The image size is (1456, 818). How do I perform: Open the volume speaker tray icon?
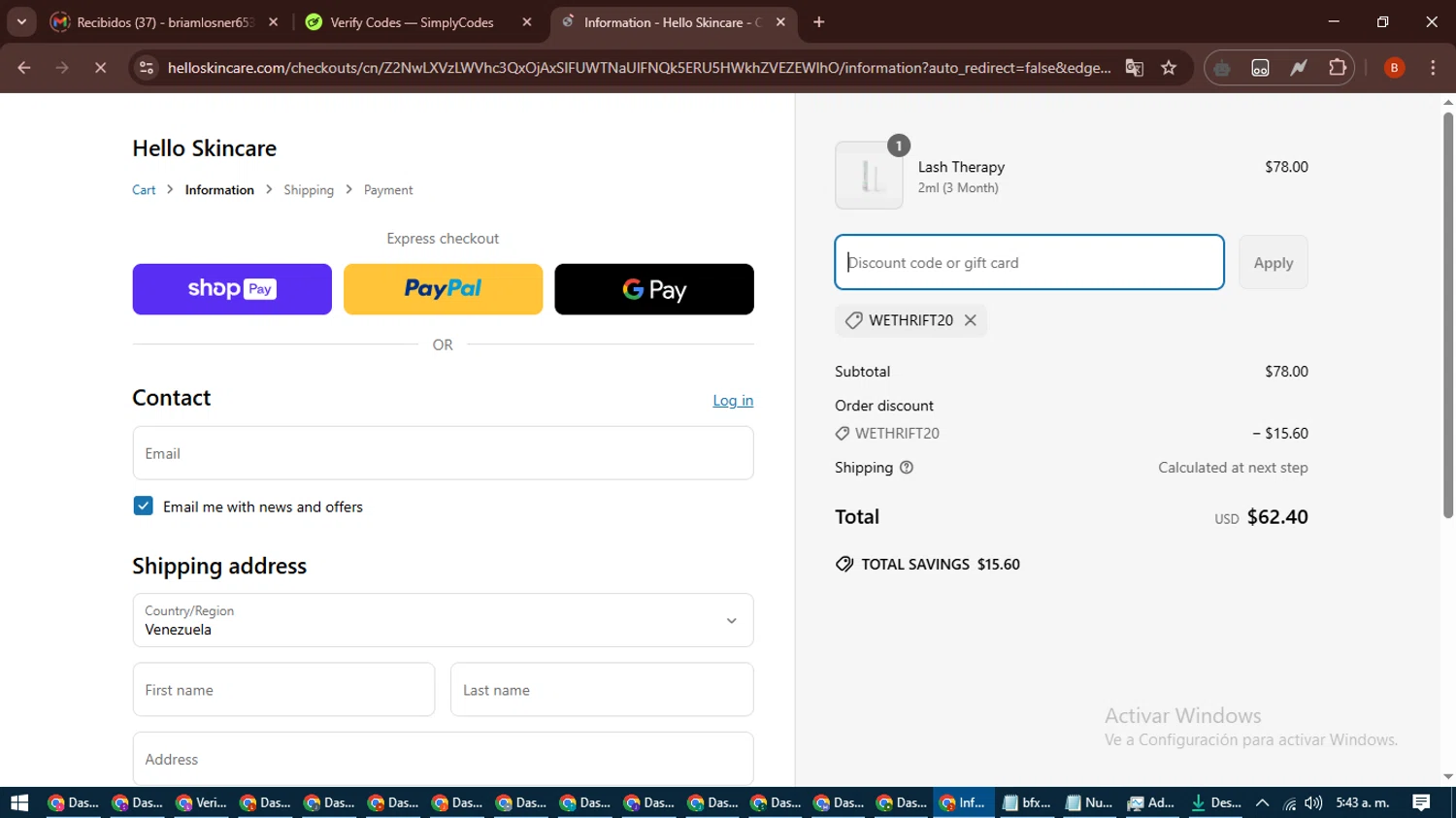(1313, 802)
